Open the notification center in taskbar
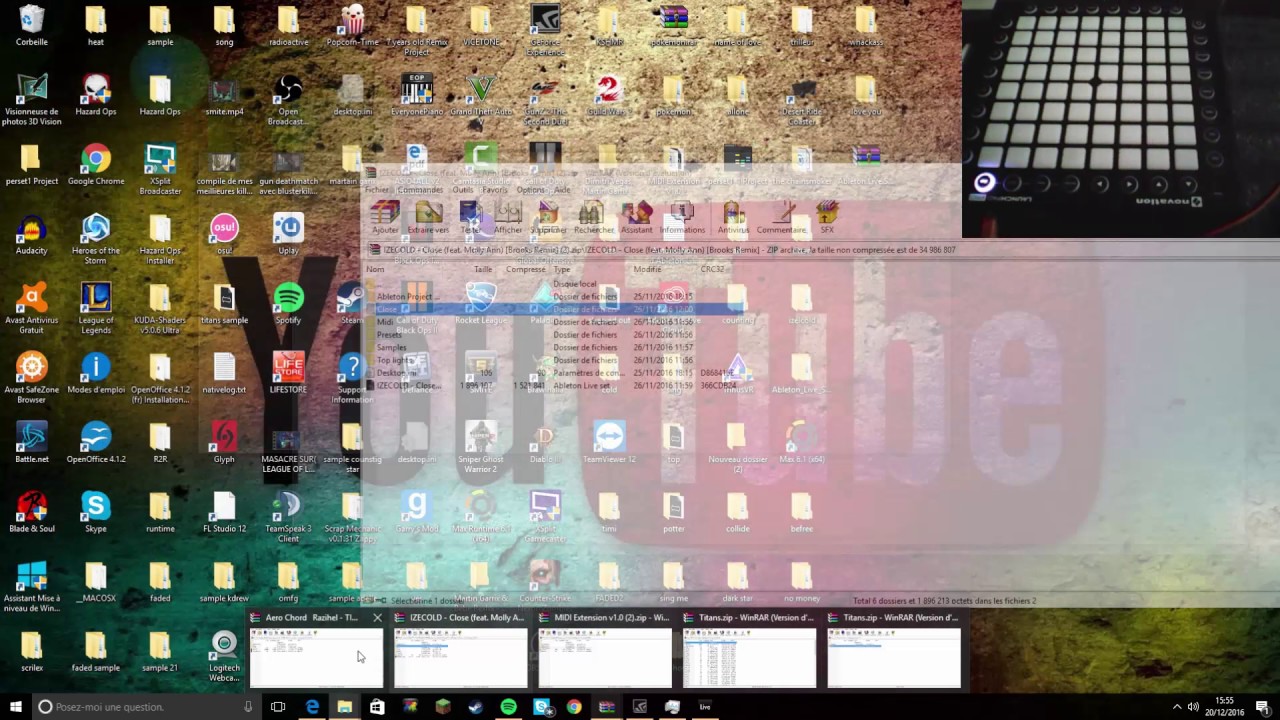Image resolution: width=1280 pixels, height=720 pixels. pyautogui.click(x=1263, y=706)
